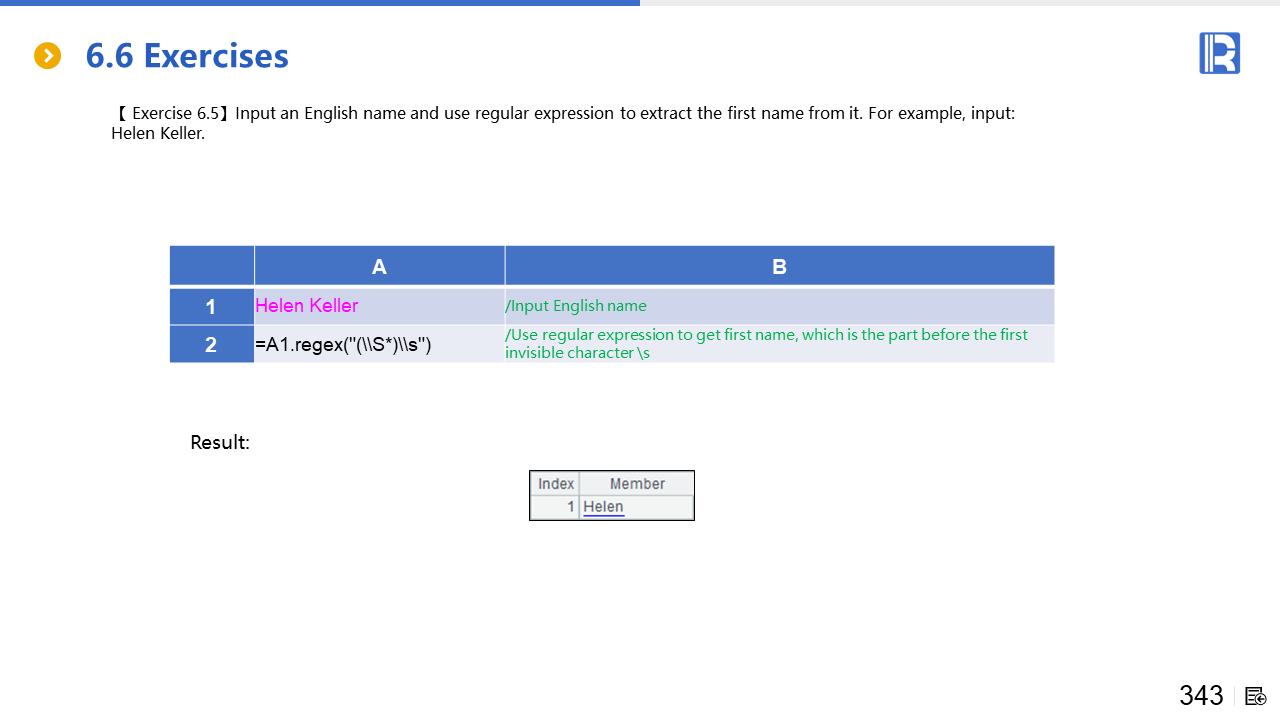Image resolution: width=1280 pixels, height=720 pixels.
Task: Select row header 1 in the code table
Action: 211,306
